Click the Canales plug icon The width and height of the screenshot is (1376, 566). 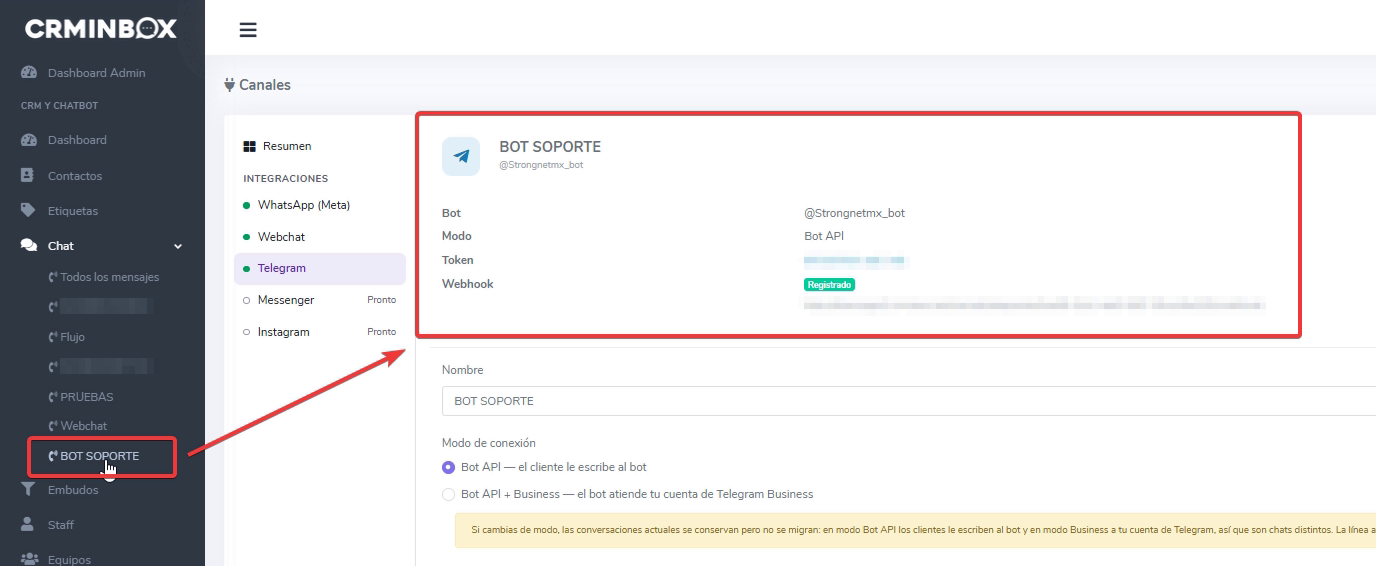coord(230,85)
